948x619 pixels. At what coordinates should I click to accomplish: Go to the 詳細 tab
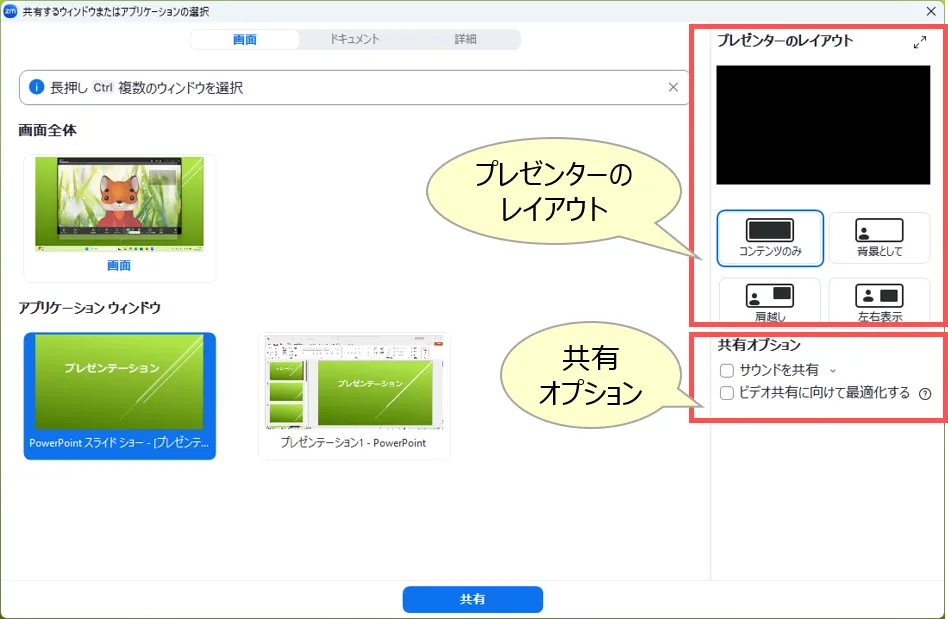[465, 39]
